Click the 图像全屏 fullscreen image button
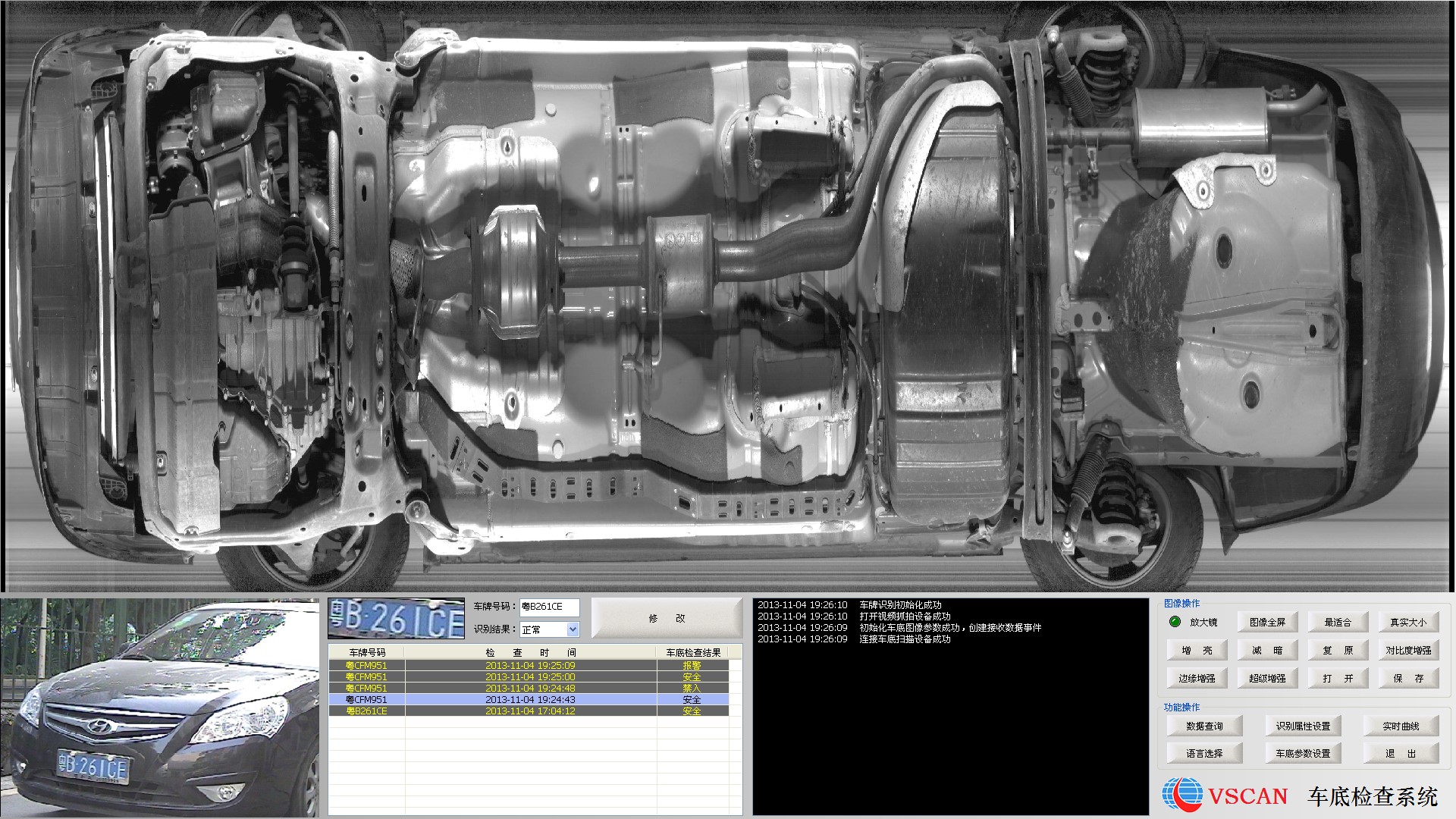1456x819 pixels. 1267,622
